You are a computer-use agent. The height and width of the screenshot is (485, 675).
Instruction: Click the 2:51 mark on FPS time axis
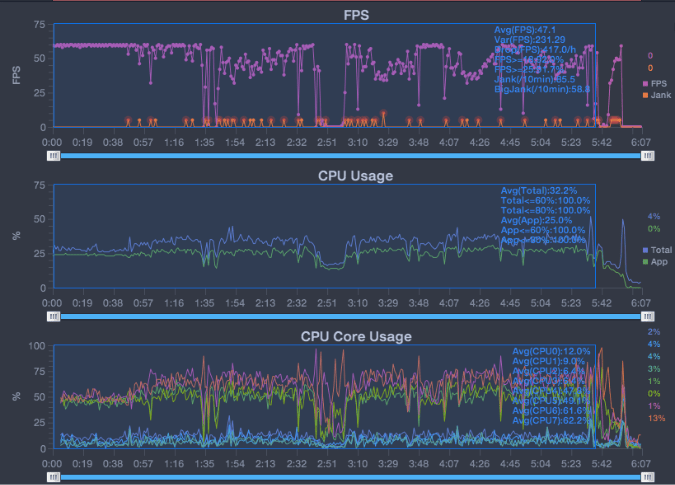[326, 142]
